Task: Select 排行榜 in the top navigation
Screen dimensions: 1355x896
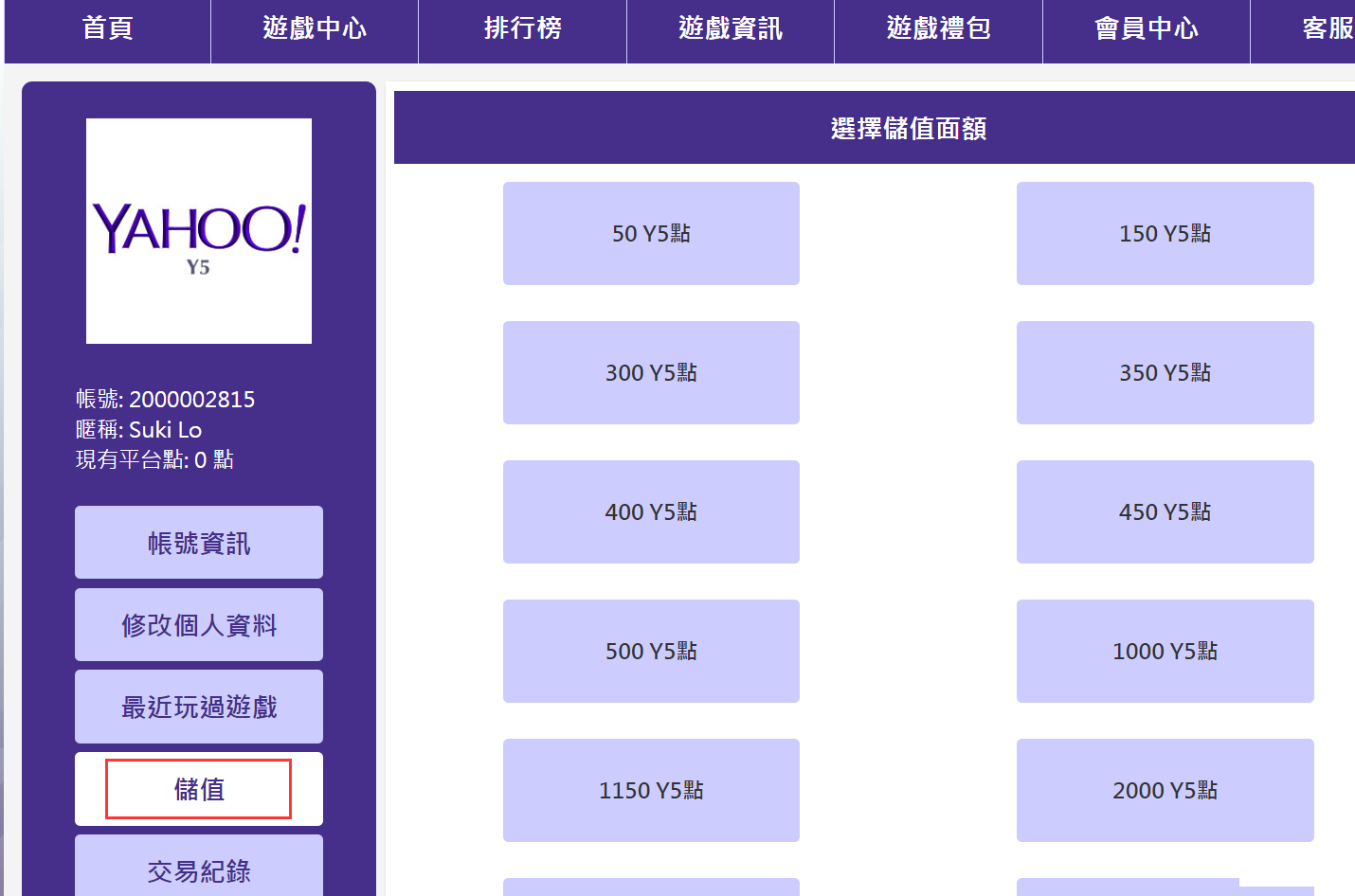Action: (x=522, y=29)
